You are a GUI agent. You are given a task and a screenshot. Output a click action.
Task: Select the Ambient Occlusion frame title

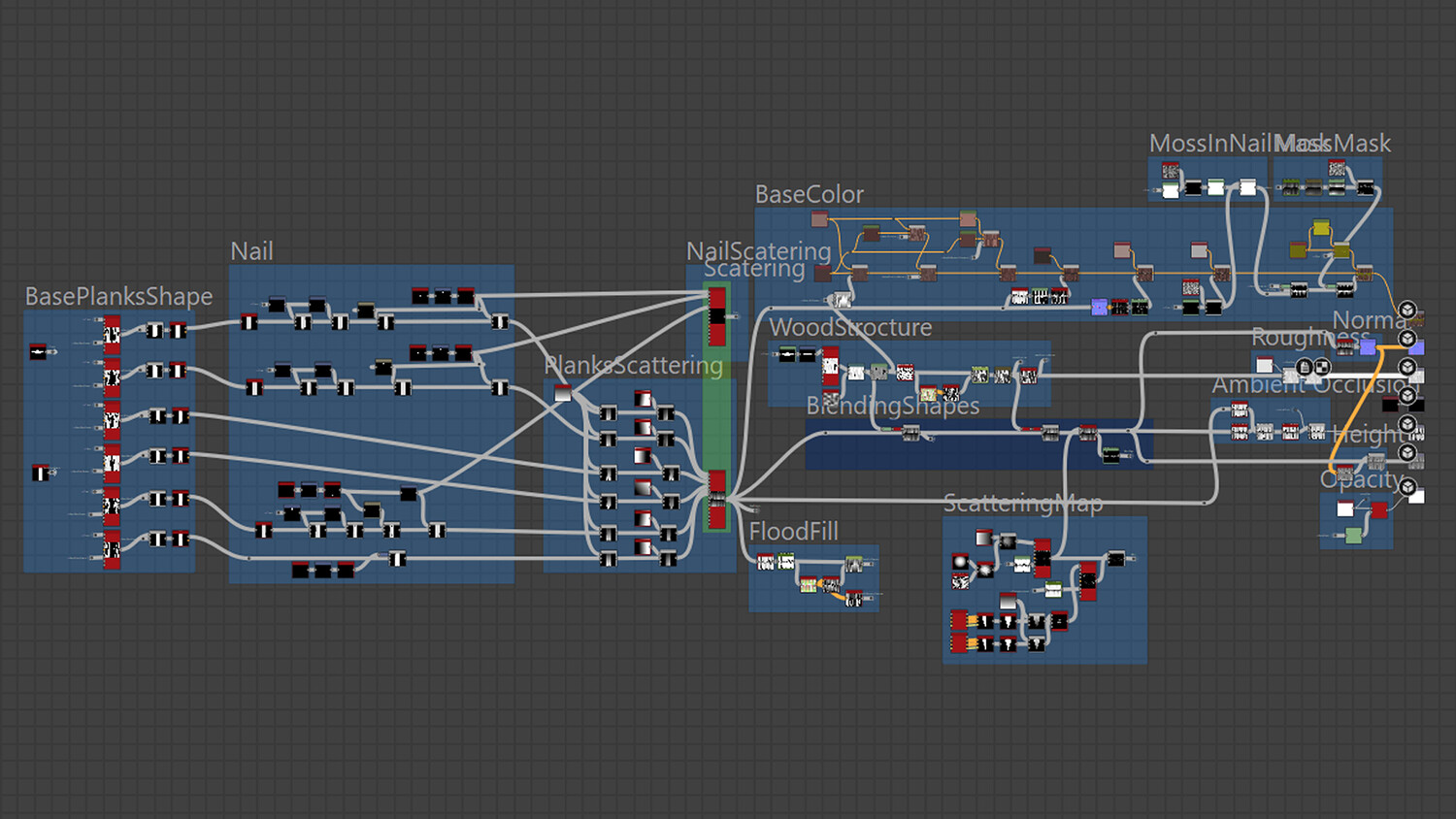click(x=1315, y=385)
